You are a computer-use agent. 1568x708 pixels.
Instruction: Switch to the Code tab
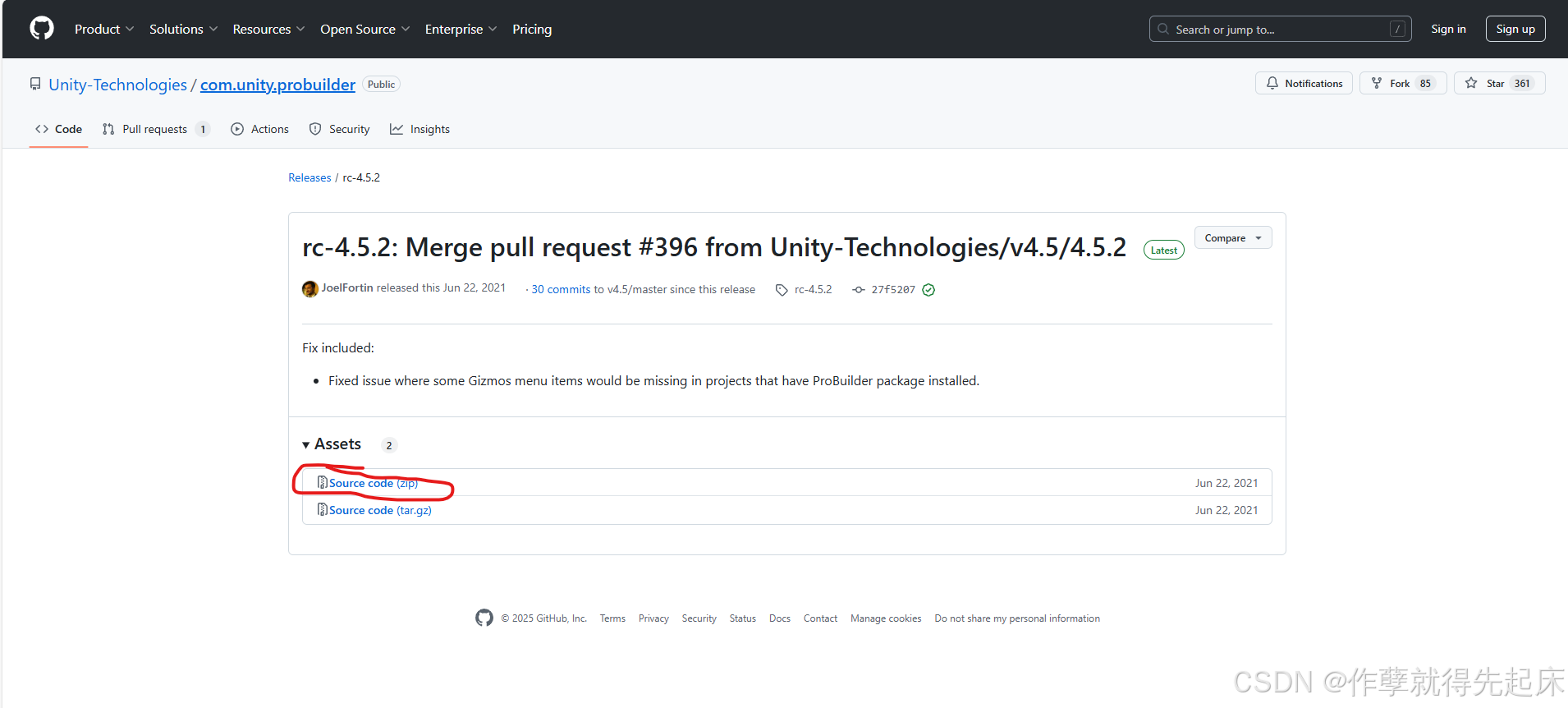click(58, 129)
